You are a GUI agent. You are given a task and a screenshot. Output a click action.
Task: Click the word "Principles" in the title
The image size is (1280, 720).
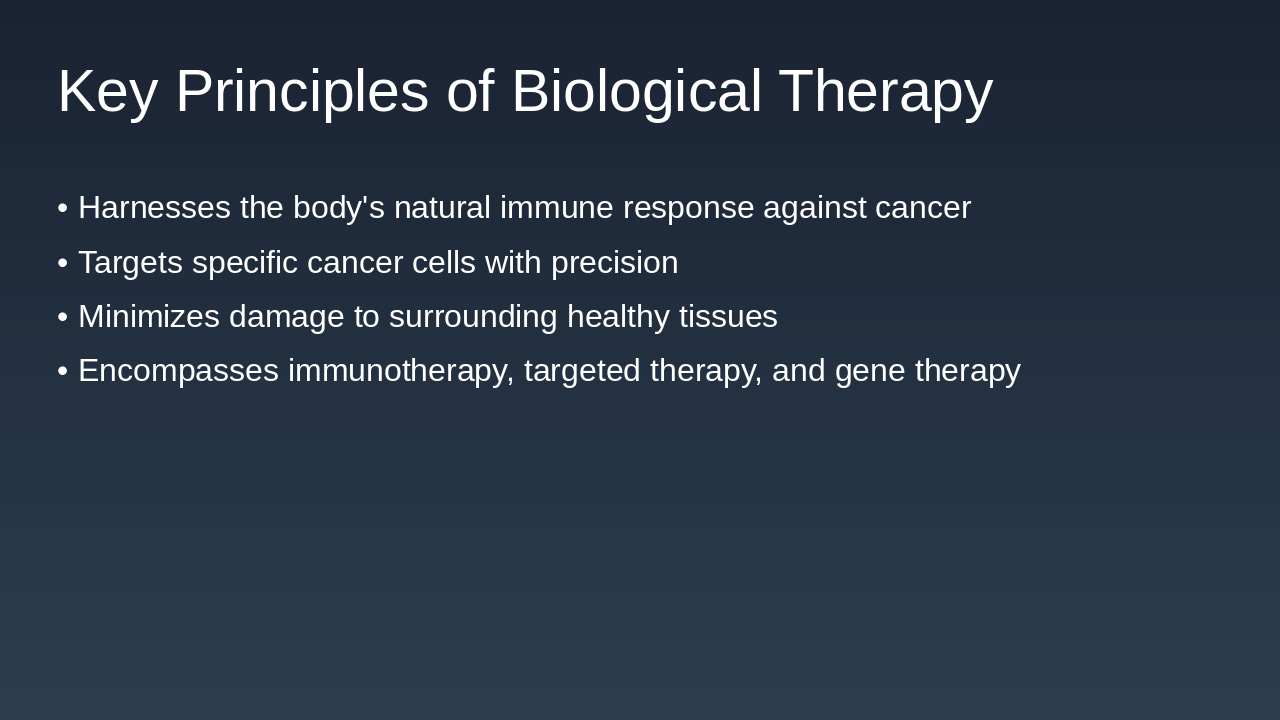coord(301,91)
